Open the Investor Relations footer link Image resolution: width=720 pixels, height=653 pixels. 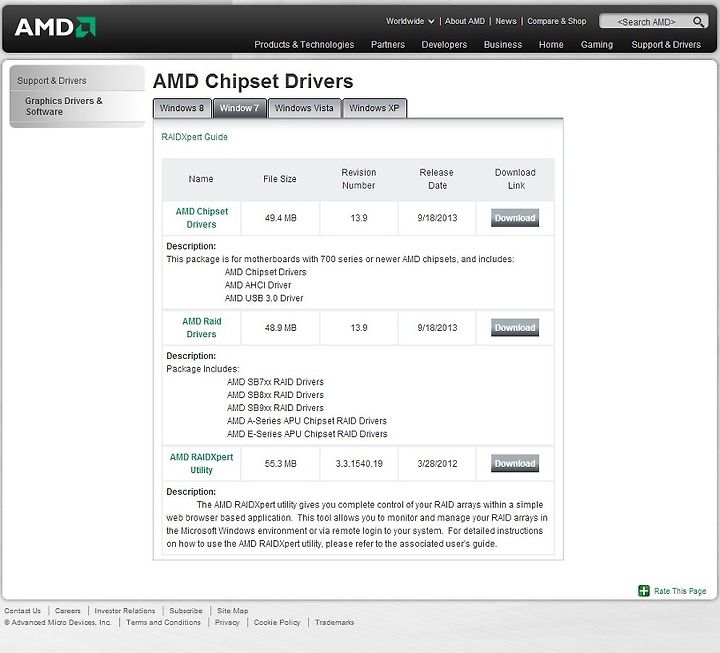(x=125, y=611)
